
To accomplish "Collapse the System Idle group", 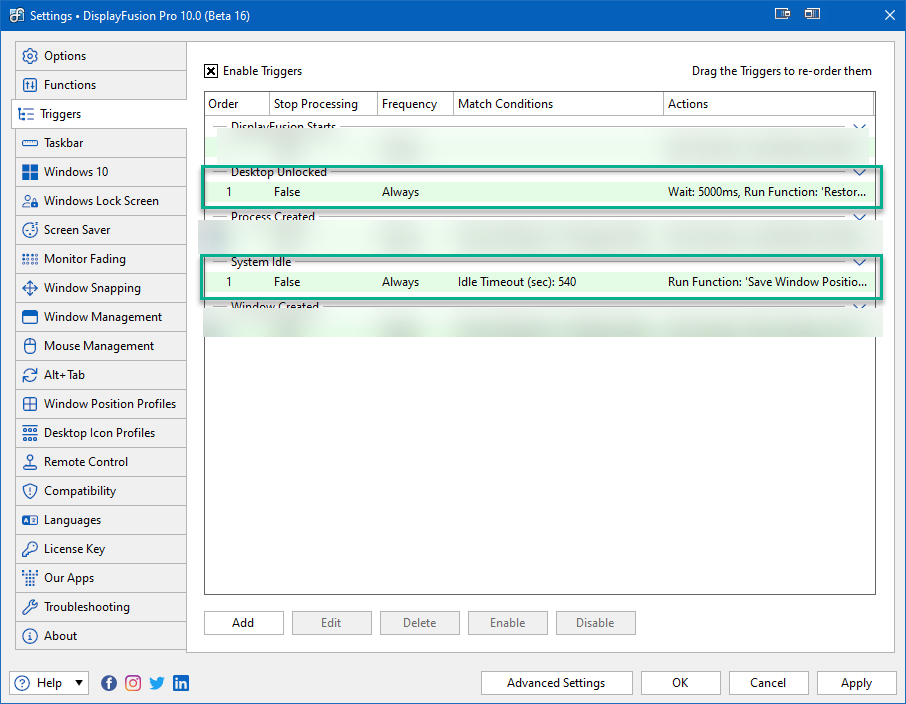I will [x=859, y=262].
